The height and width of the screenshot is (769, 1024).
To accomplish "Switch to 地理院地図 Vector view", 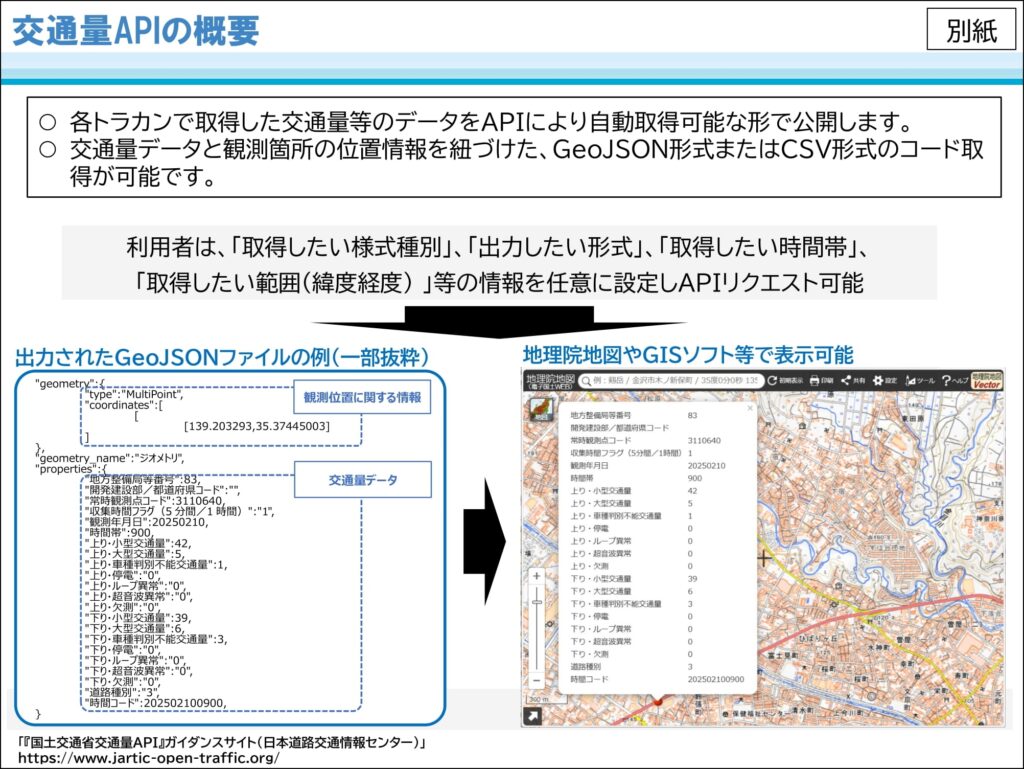I will coord(986,381).
